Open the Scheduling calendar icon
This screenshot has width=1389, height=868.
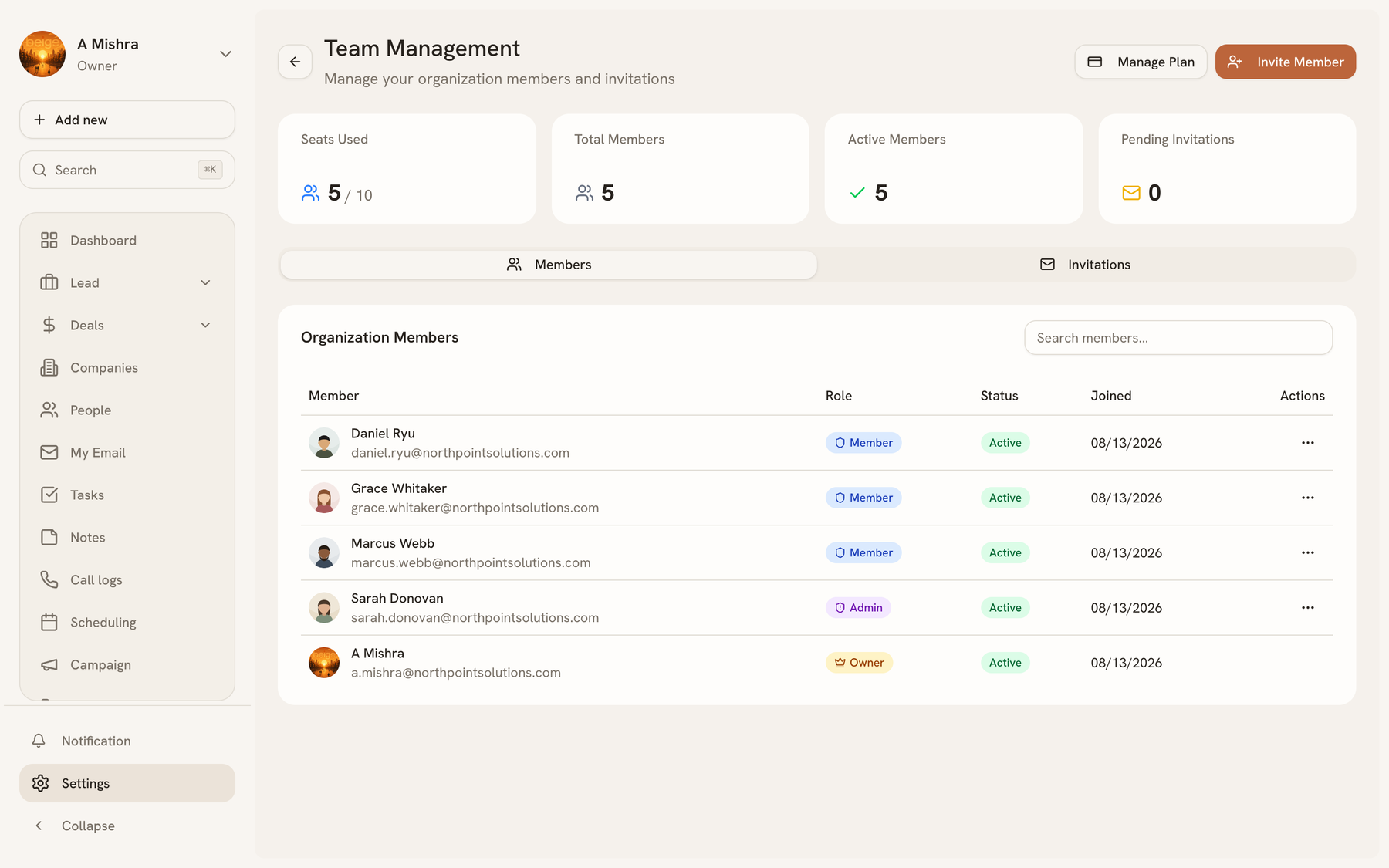point(49,622)
